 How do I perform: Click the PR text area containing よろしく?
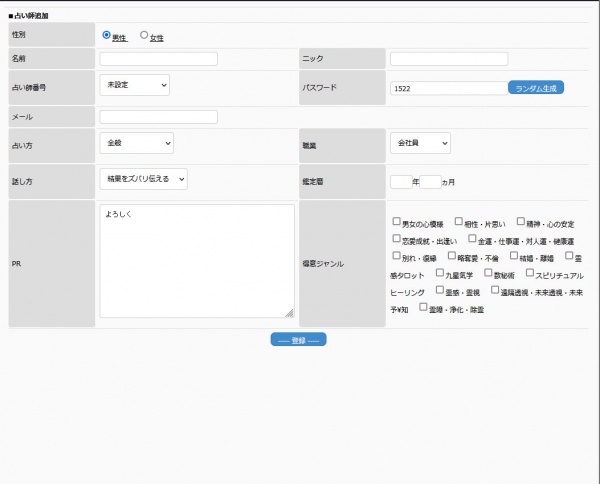(197, 261)
